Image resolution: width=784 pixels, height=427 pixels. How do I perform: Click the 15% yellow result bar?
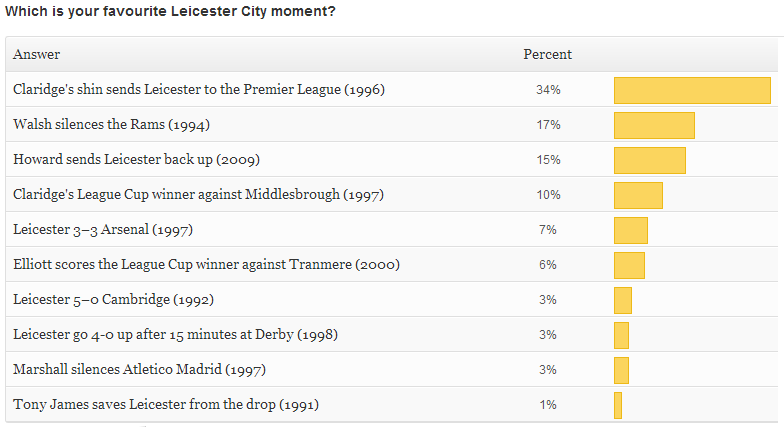point(650,160)
